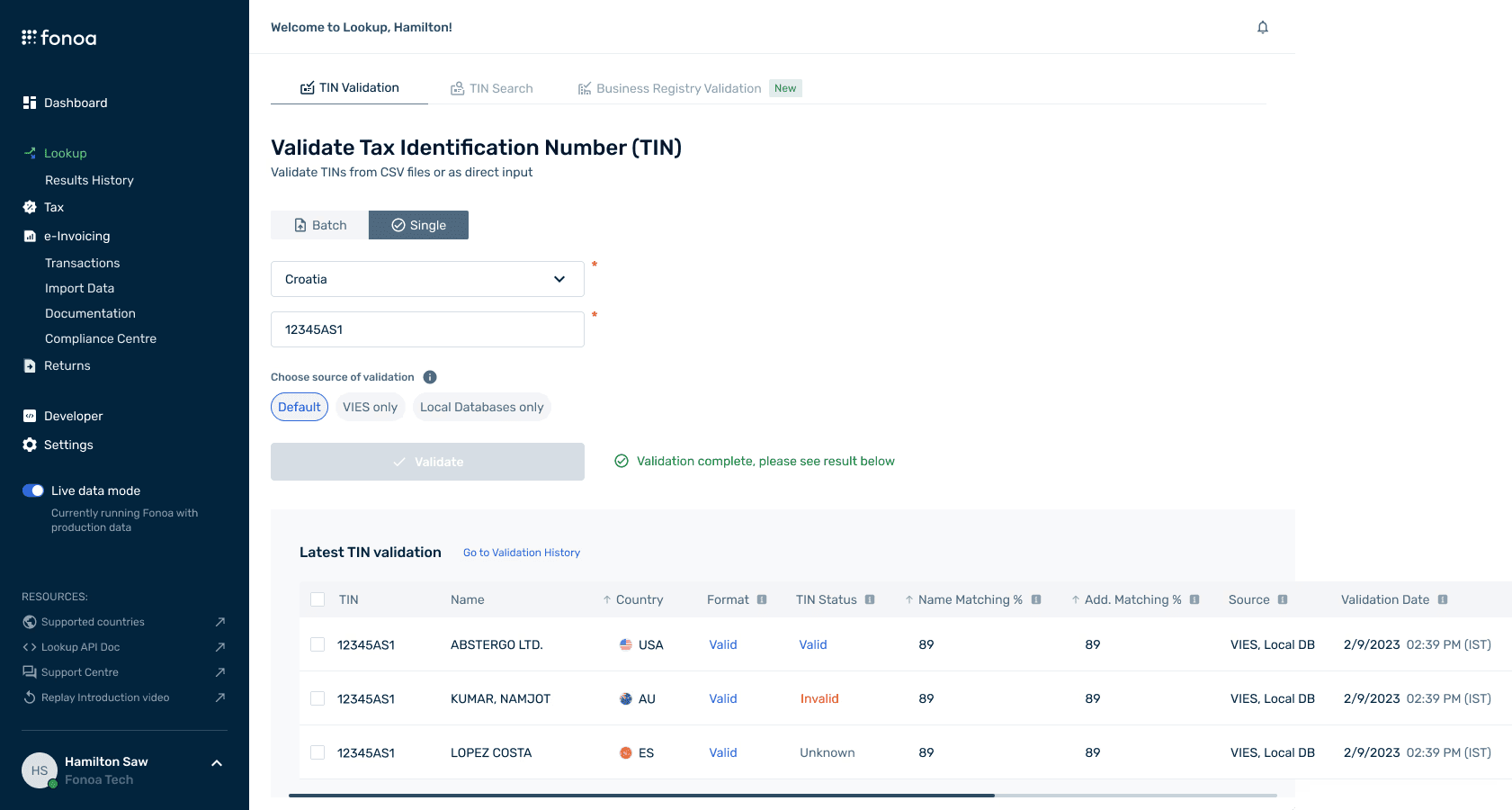Check the LOPEZ COSTA row checkbox
The width and height of the screenshot is (1512, 810).
(x=318, y=752)
